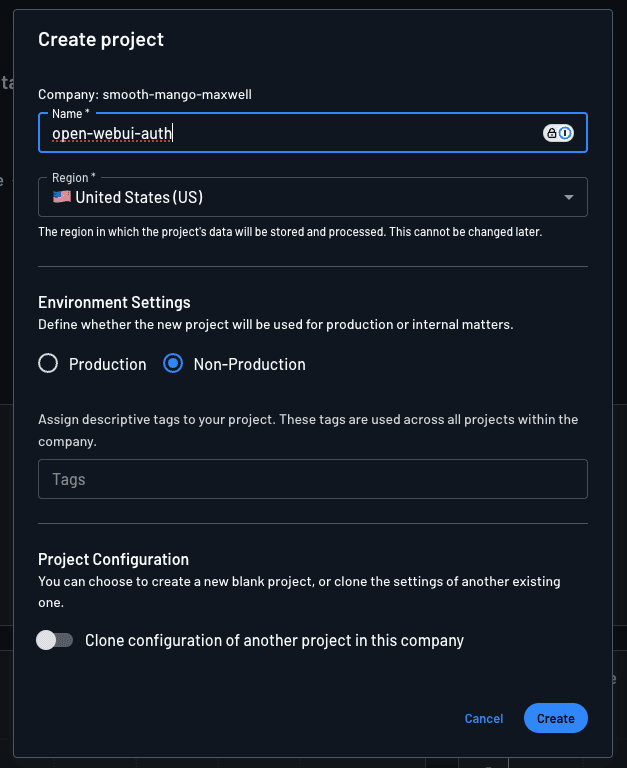Click the "Clone configuration of another project" label

point(275,640)
